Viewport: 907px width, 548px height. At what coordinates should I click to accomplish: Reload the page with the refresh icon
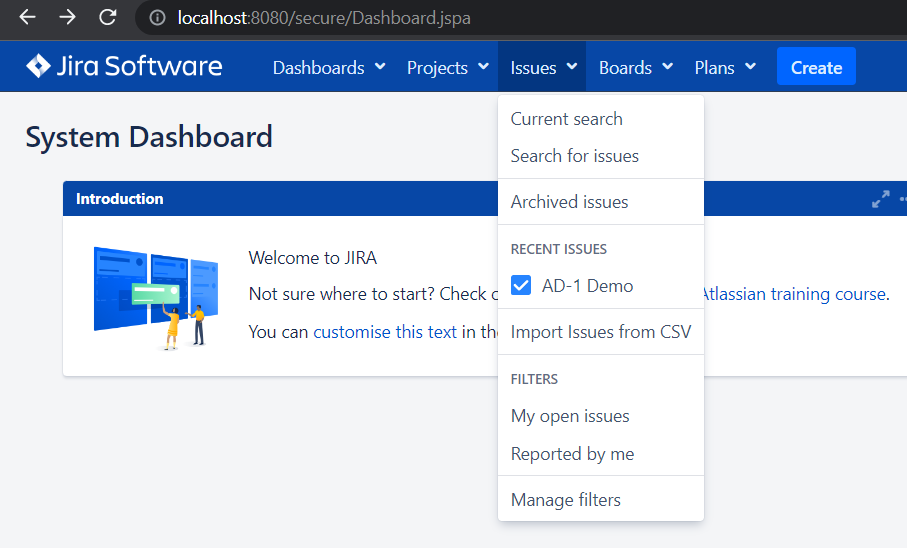[108, 17]
